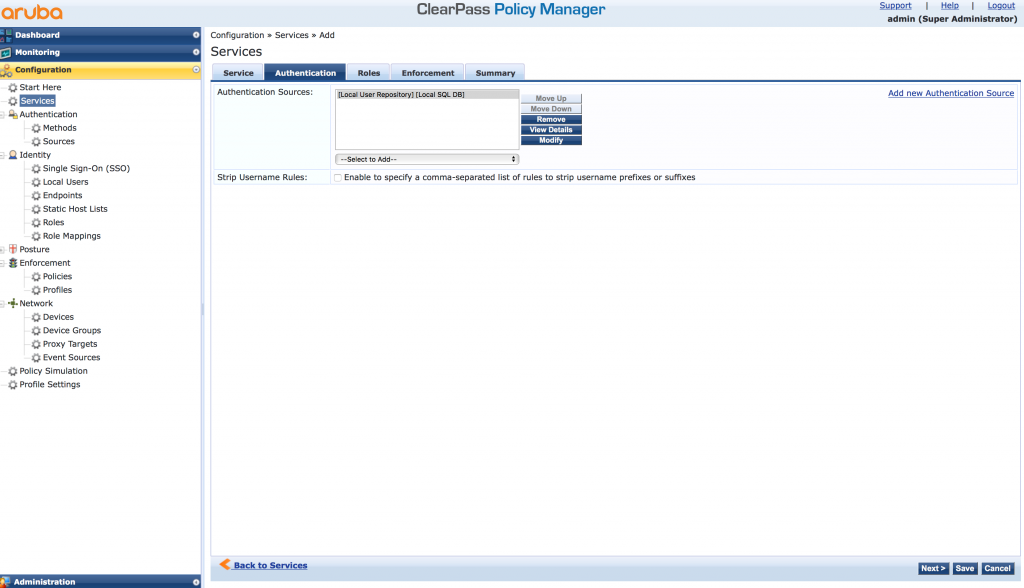Viewport: 1024px width, 588px height.
Task: Open the Select to Add dropdown
Action: point(427,159)
